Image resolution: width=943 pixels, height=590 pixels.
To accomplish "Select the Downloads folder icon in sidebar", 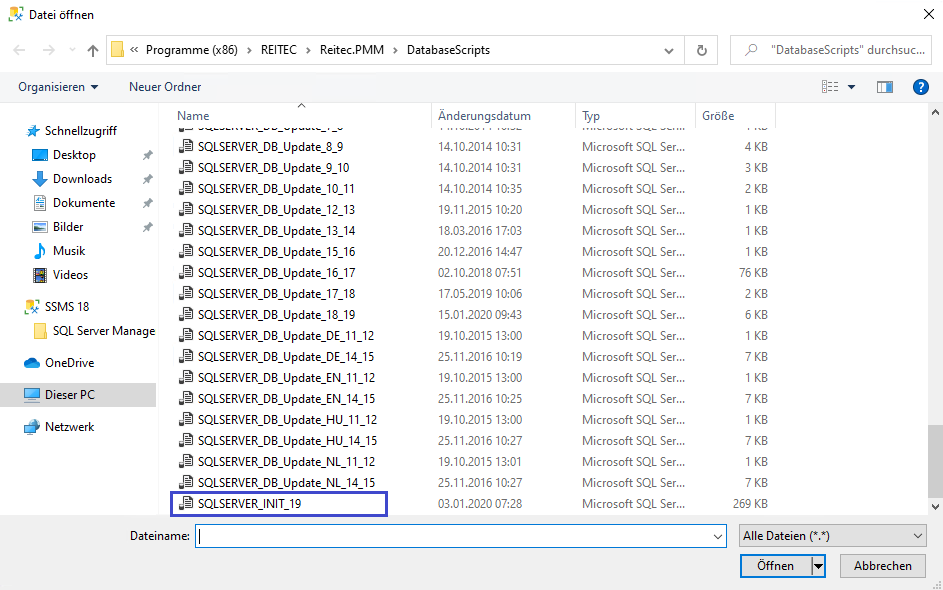I will click(40, 179).
